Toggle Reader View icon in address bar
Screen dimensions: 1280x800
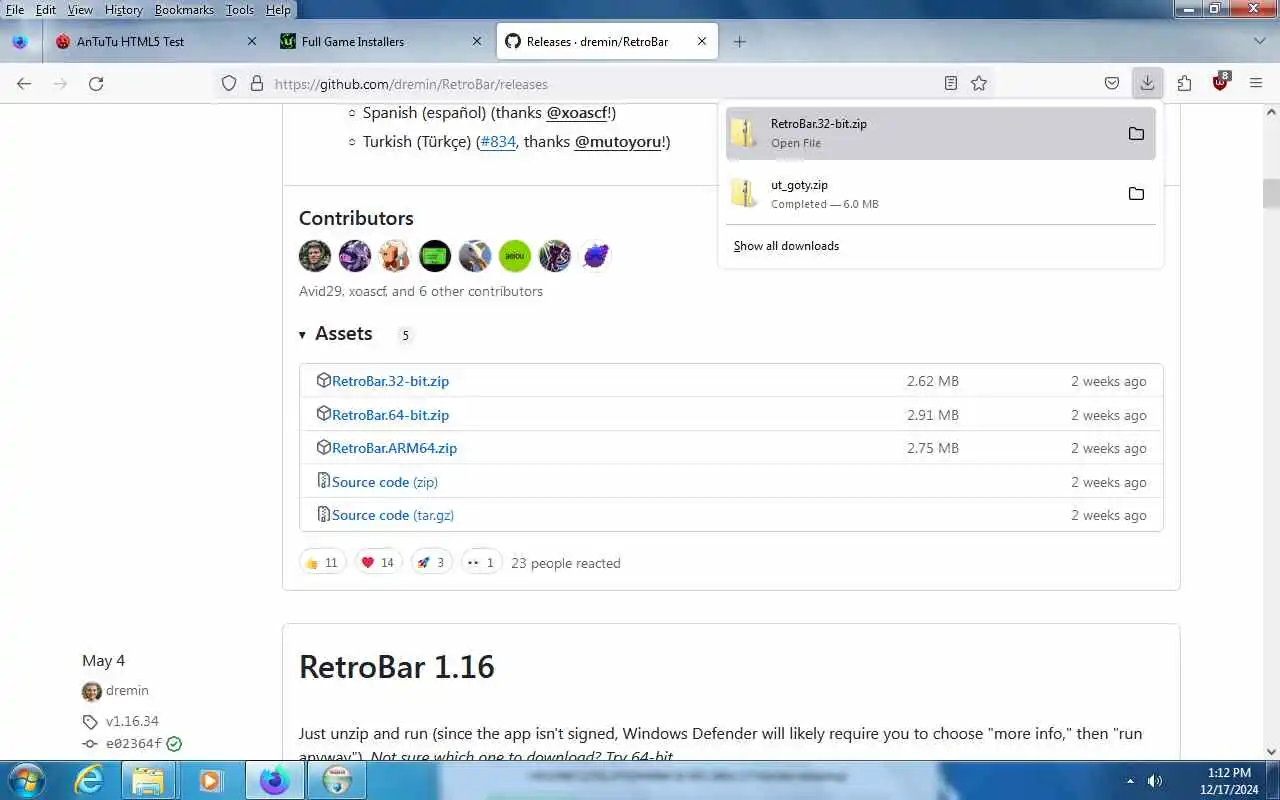951,84
